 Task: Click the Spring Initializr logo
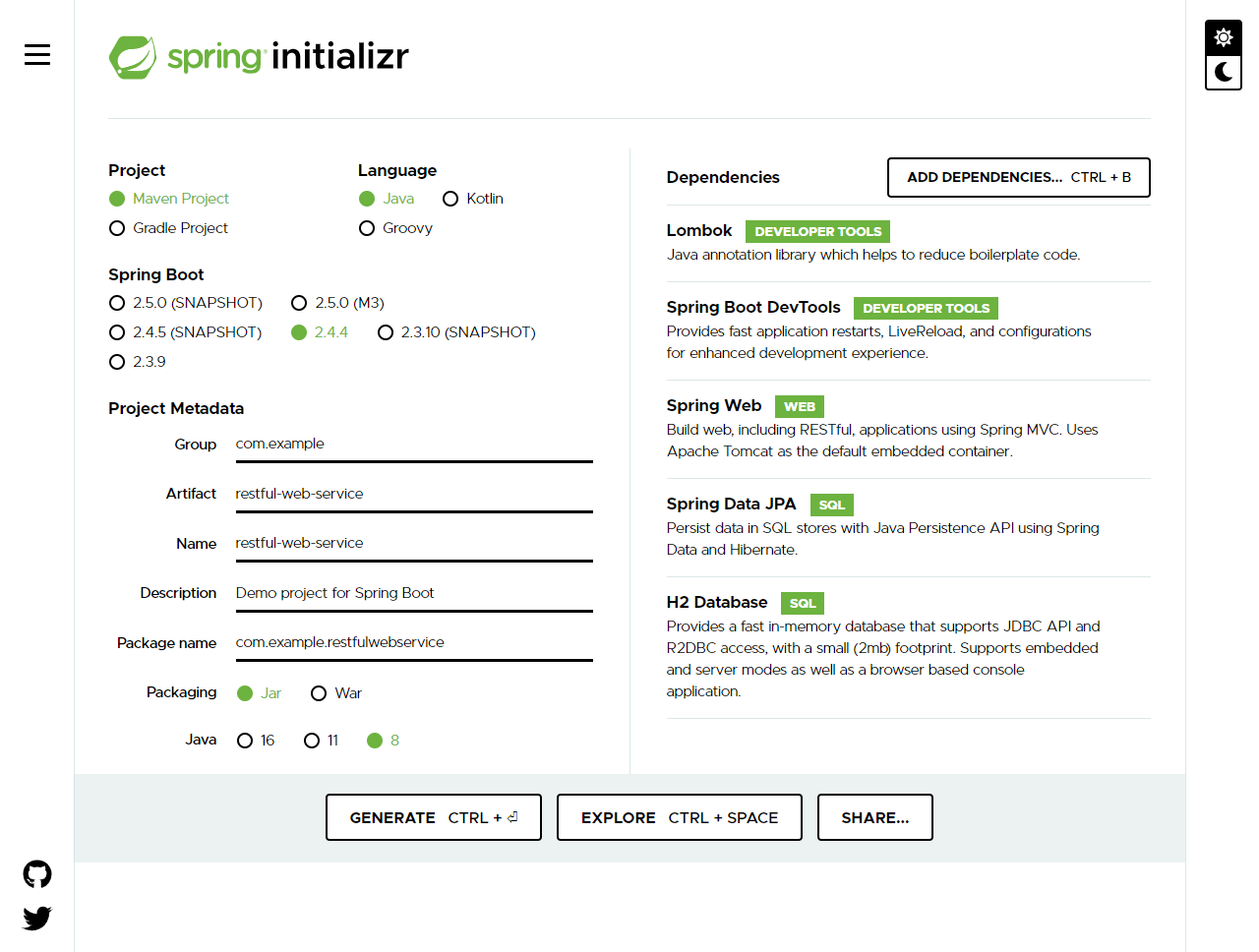click(x=258, y=56)
